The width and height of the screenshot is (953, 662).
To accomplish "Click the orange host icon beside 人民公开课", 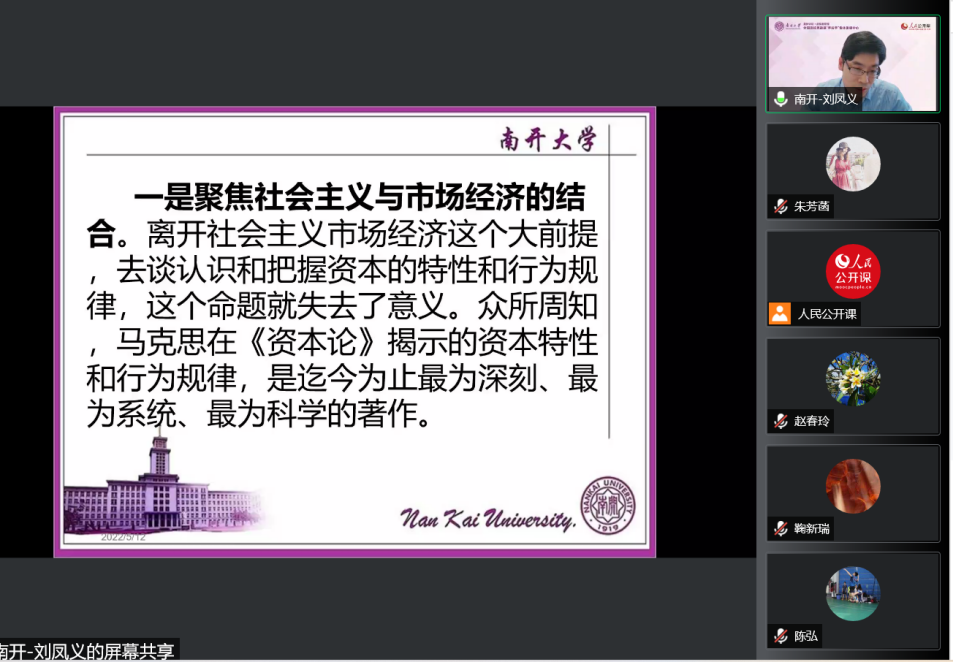I will click(780, 313).
